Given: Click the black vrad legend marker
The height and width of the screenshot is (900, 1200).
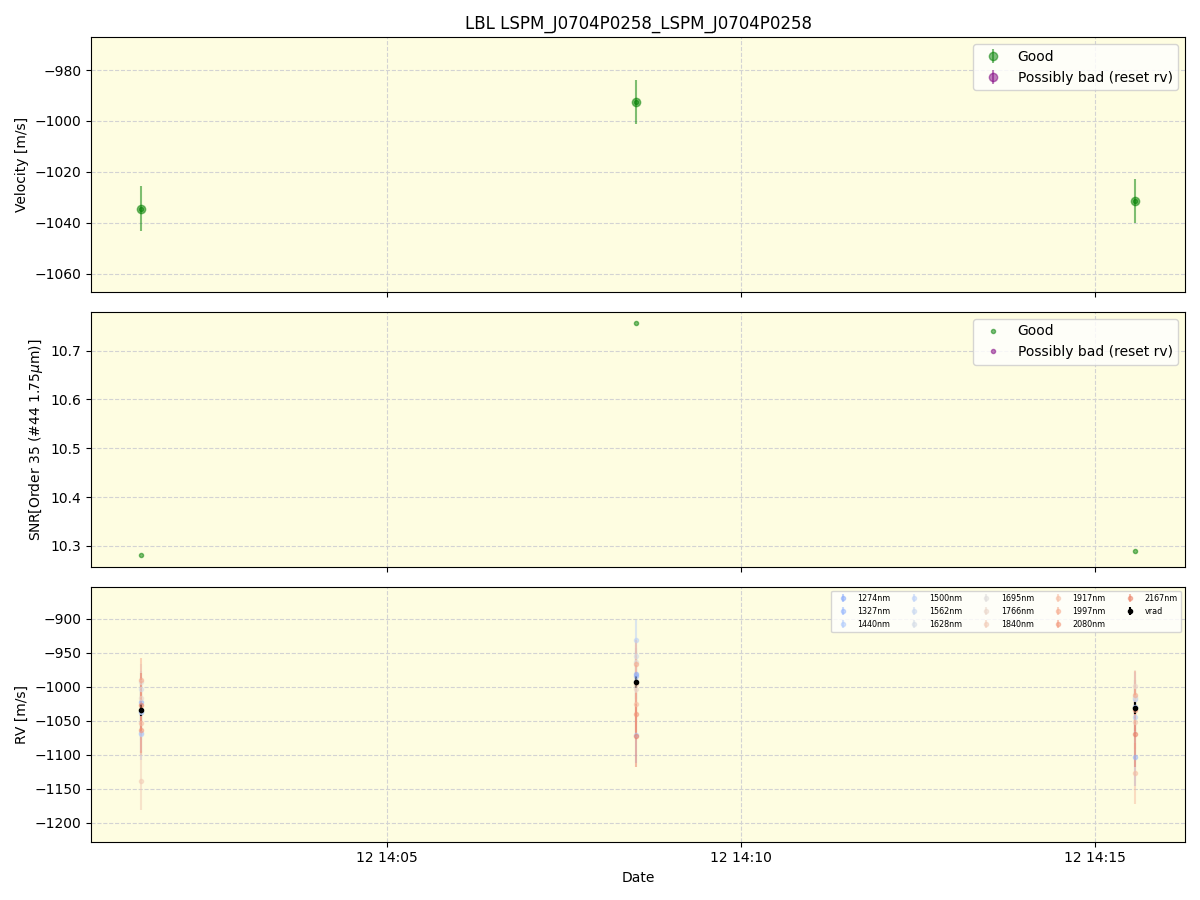Looking at the screenshot, I should tap(1131, 611).
